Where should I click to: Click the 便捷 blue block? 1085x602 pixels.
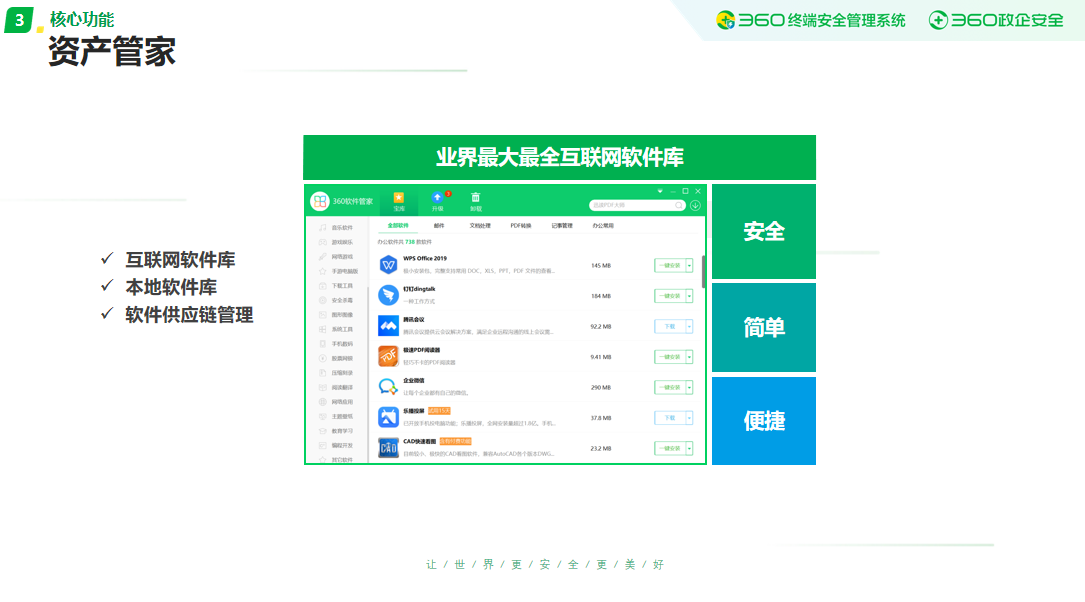click(x=764, y=421)
